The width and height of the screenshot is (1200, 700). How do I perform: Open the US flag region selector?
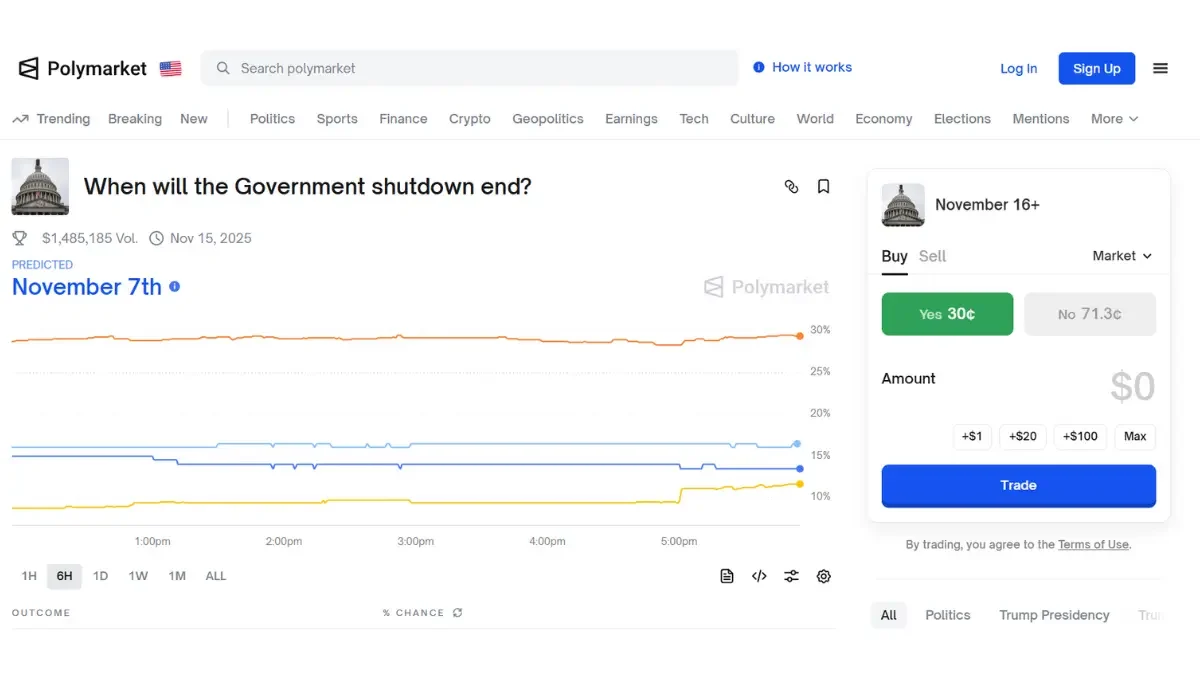click(171, 69)
